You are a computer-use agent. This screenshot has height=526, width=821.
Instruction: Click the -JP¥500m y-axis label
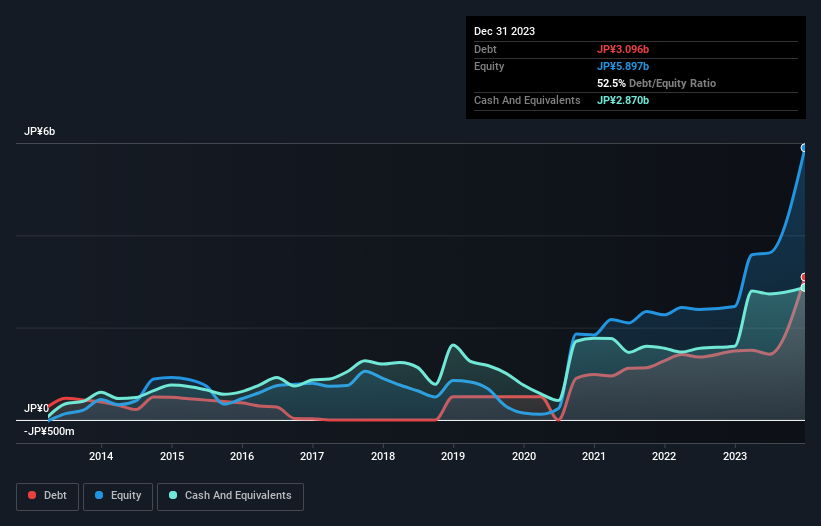point(49,432)
